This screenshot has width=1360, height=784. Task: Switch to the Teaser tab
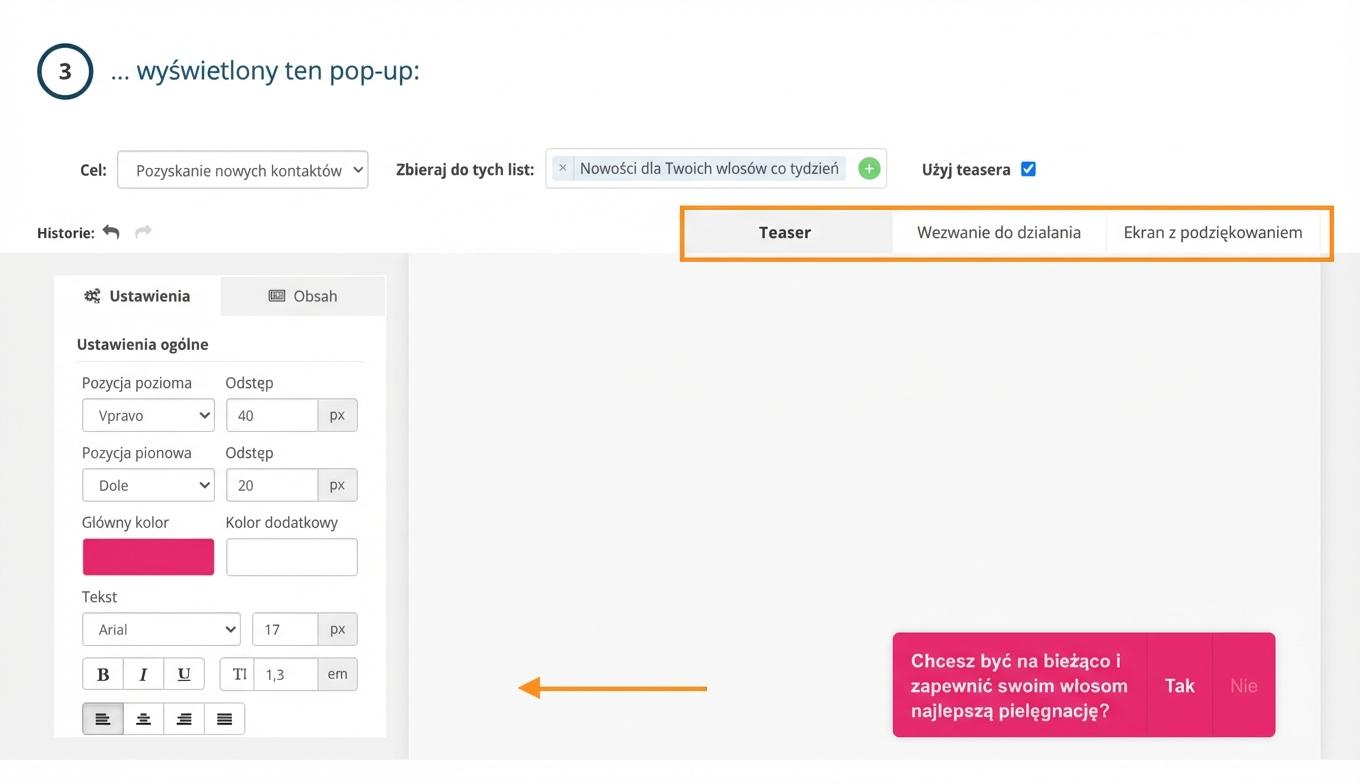coord(785,232)
